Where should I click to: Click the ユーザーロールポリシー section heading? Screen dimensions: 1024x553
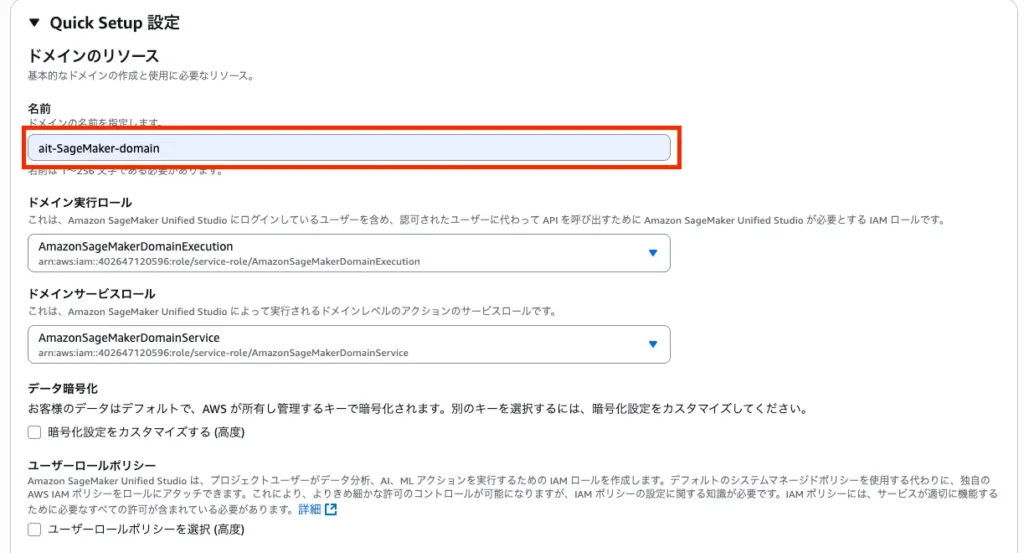point(91,466)
